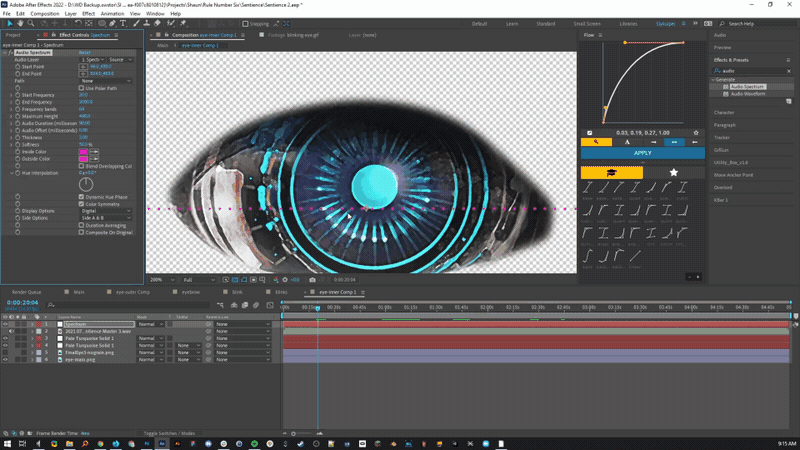Select the Hand tool
Viewport: 800px width, 450px height.
click(x=20, y=23)
